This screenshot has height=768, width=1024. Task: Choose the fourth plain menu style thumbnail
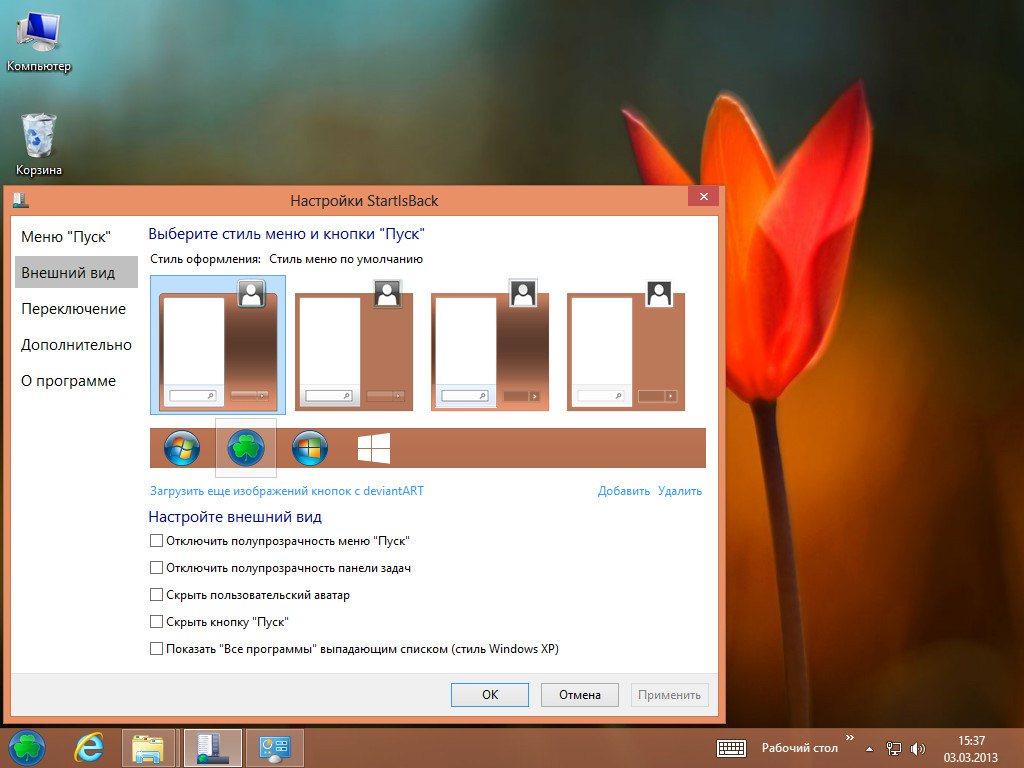point(626,345)
